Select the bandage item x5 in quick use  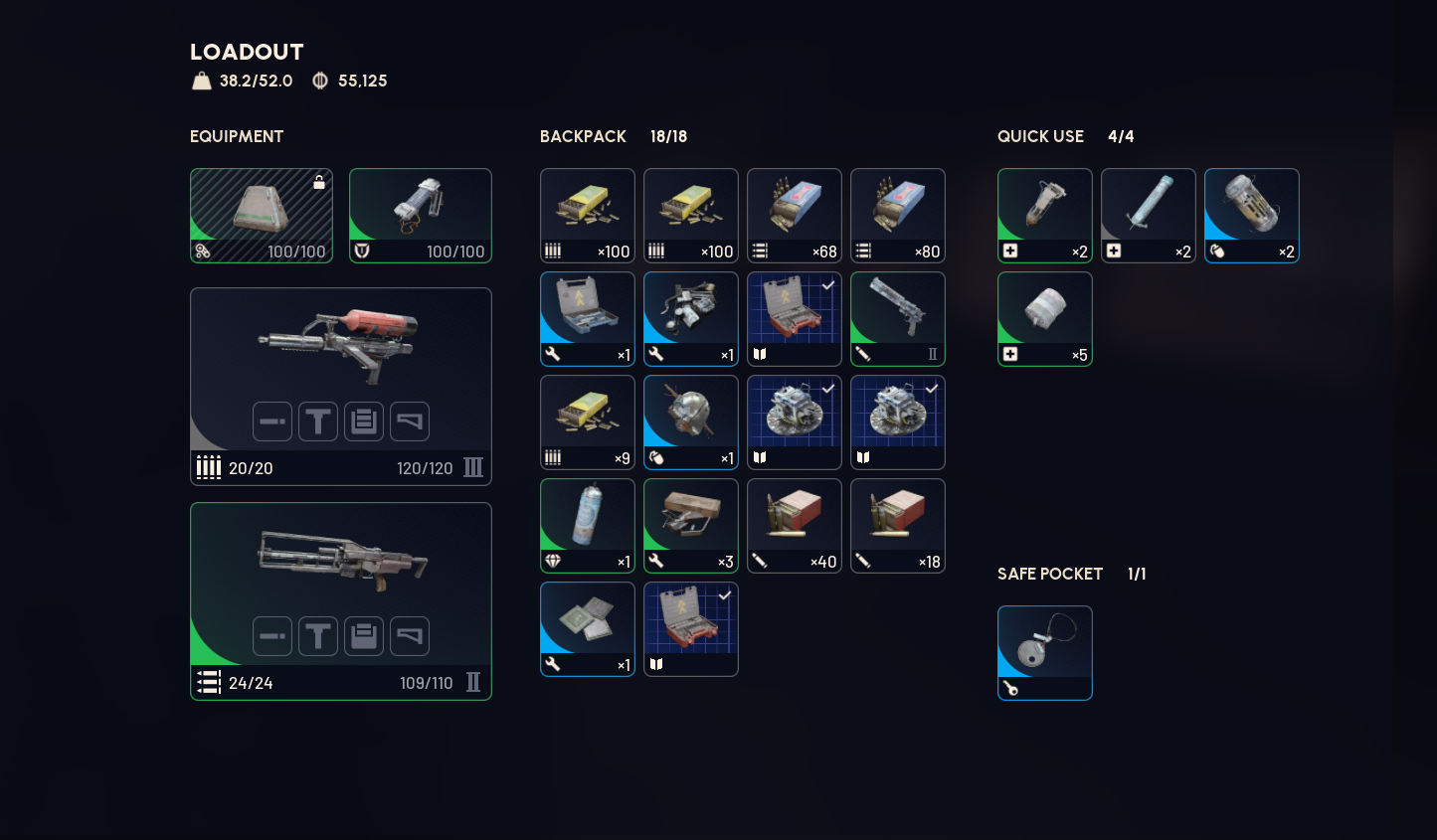[1045, 319]
